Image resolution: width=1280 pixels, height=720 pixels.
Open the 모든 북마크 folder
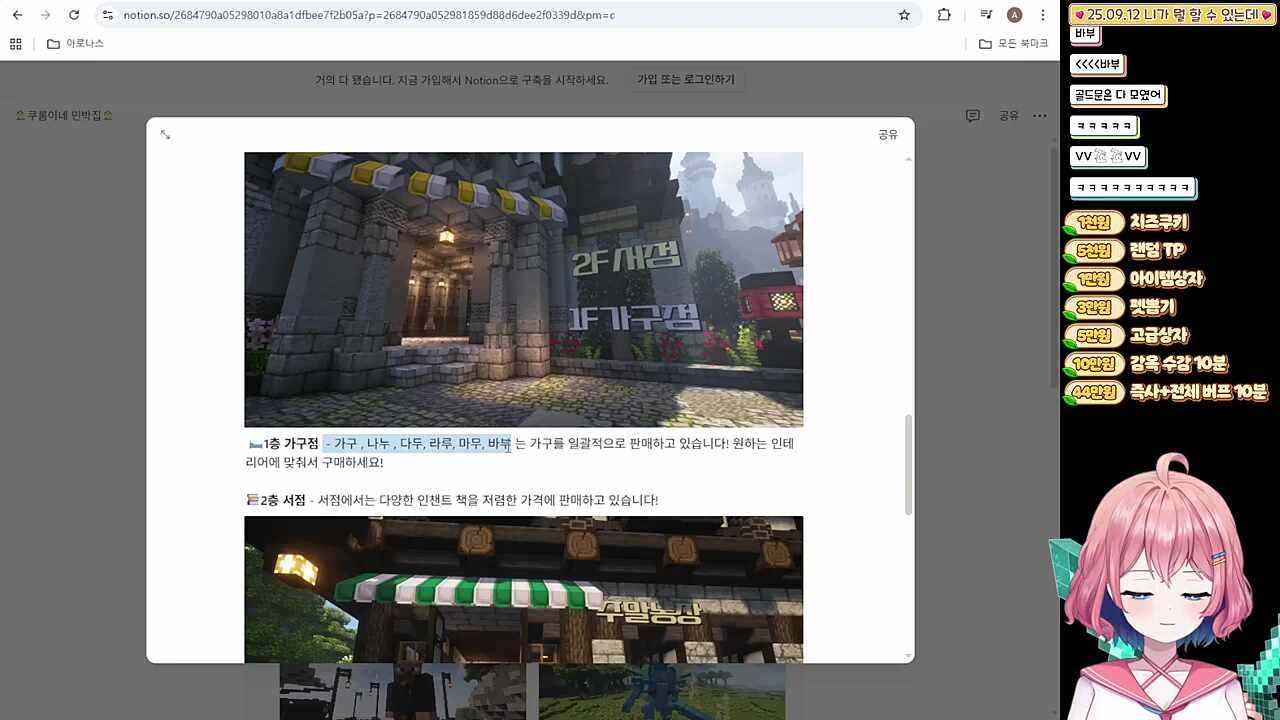(x=1013, y=44)
